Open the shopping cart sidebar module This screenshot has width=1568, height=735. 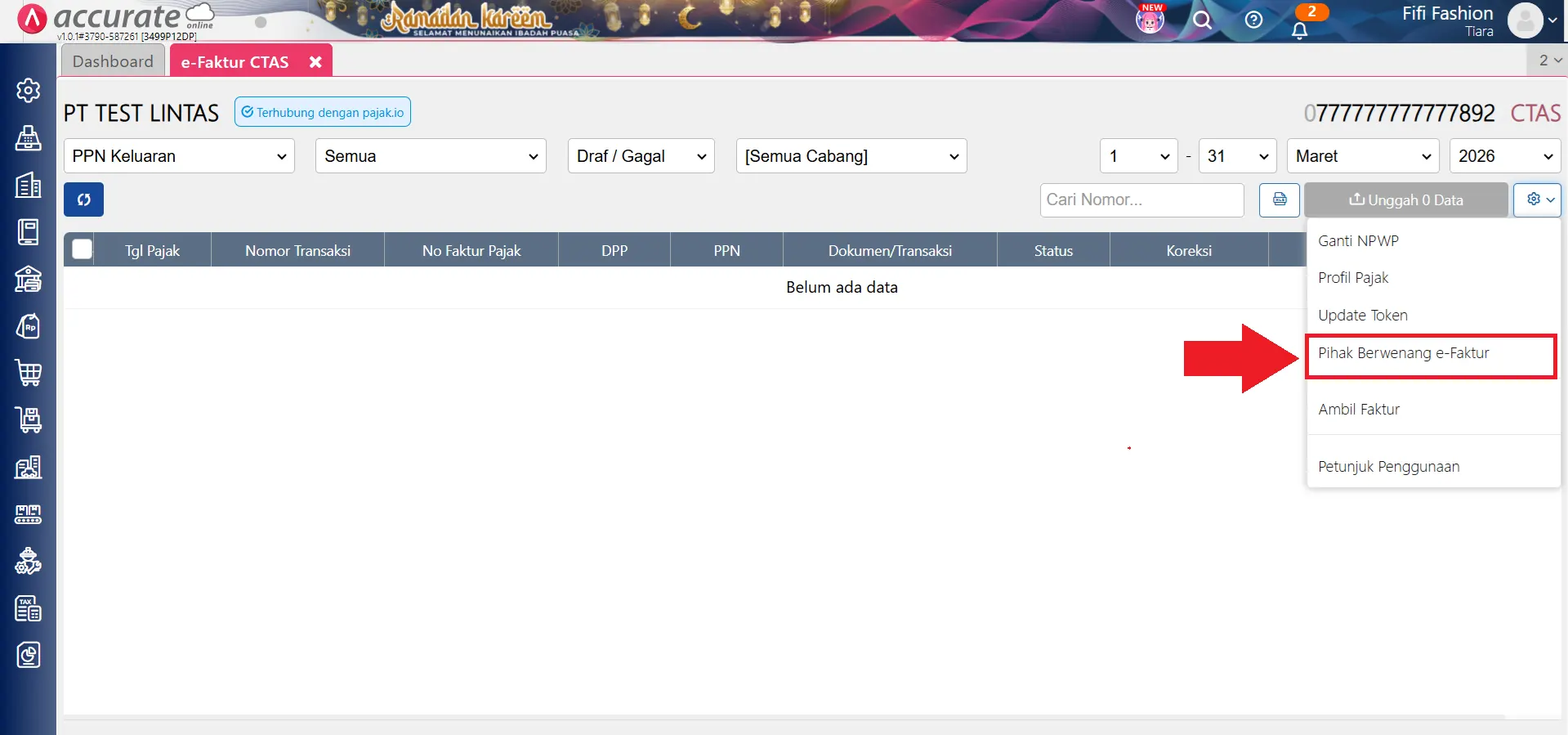pyautogui.click(x=29, y=374)
